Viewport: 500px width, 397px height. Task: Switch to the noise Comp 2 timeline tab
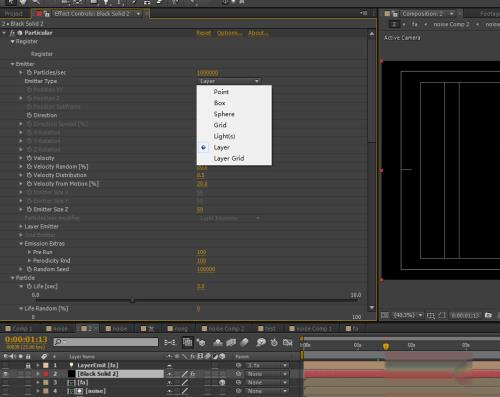click(223, 329)
